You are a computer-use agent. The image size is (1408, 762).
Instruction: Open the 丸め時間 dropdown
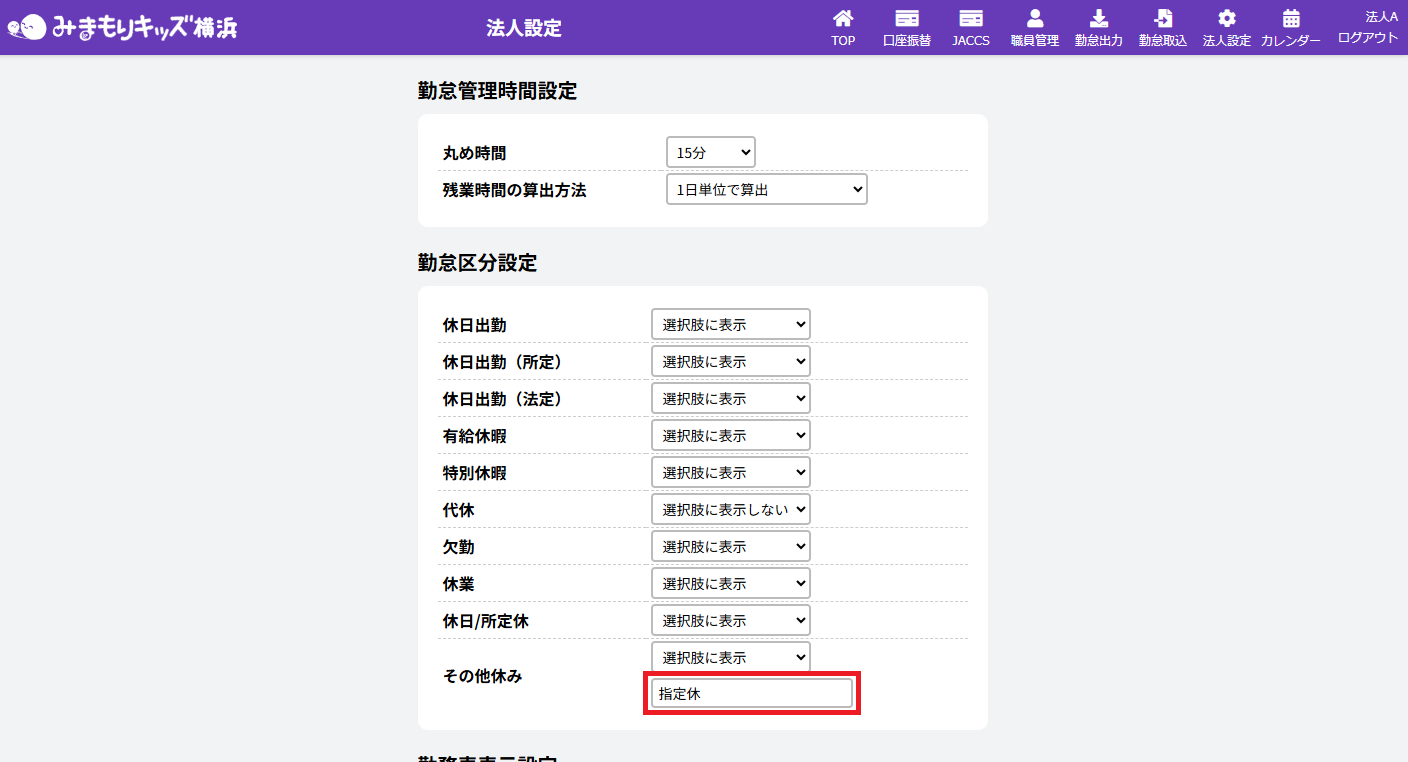710,153
